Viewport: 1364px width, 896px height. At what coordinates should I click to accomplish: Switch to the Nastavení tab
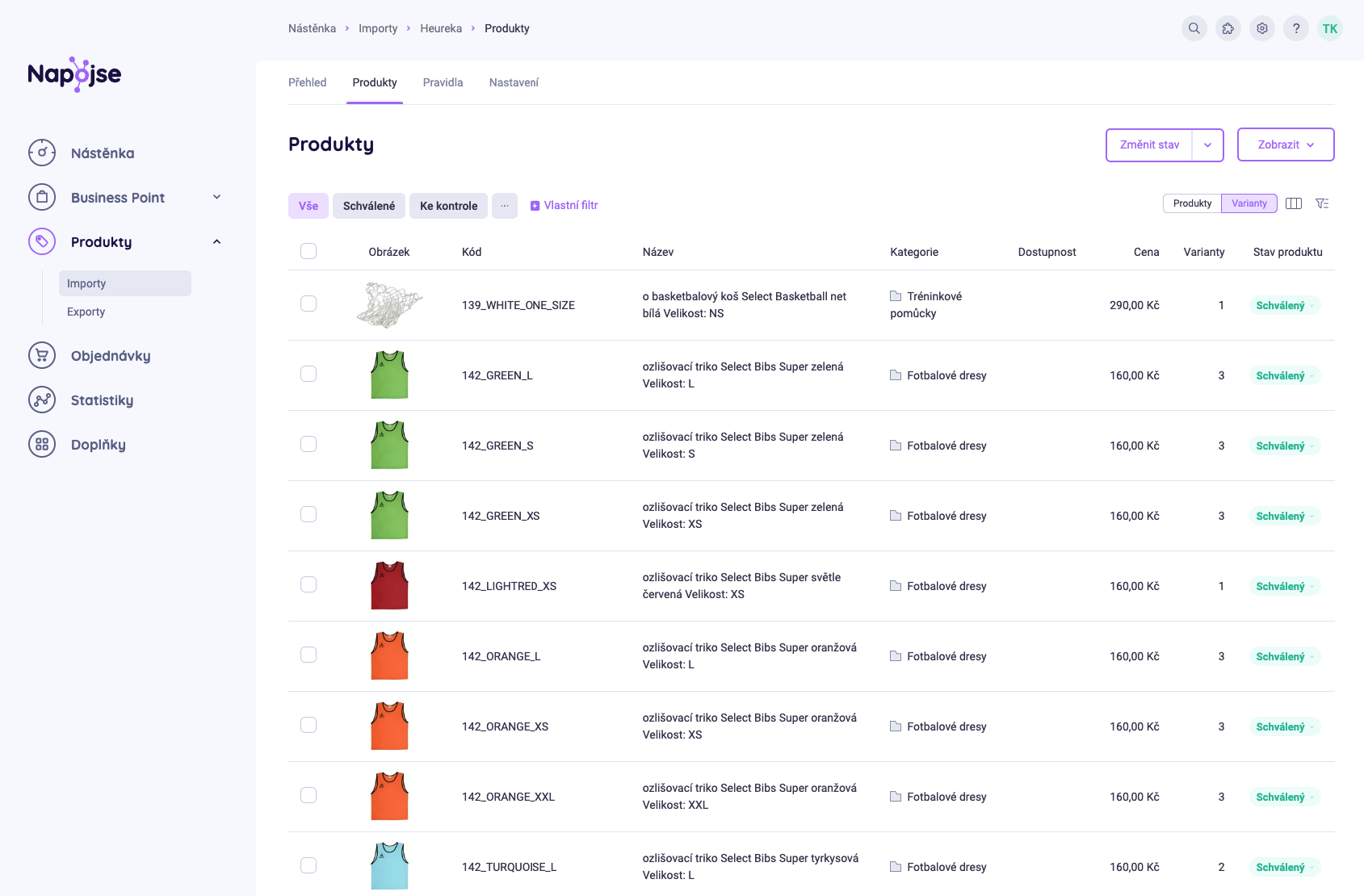(x=514, y=82)
